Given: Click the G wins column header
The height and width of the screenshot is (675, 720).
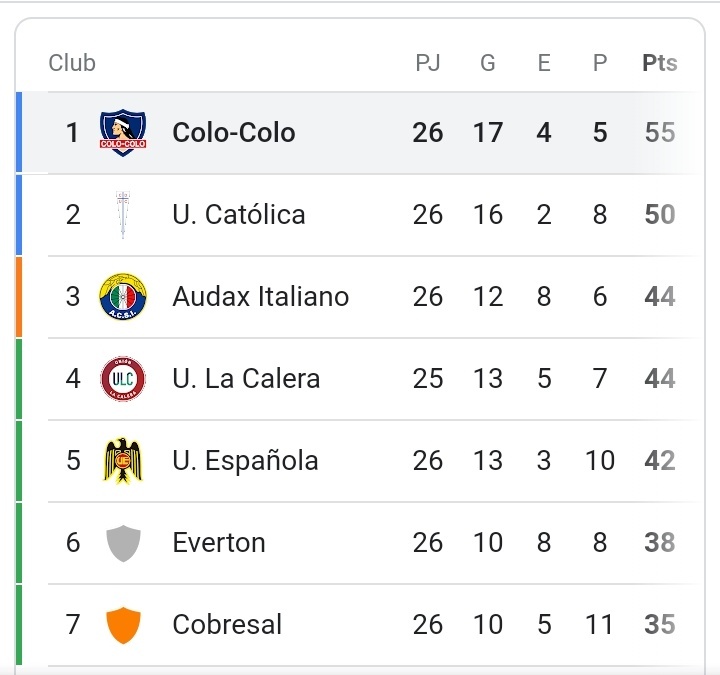Looking at the screenshot, I should click(488, 63).
